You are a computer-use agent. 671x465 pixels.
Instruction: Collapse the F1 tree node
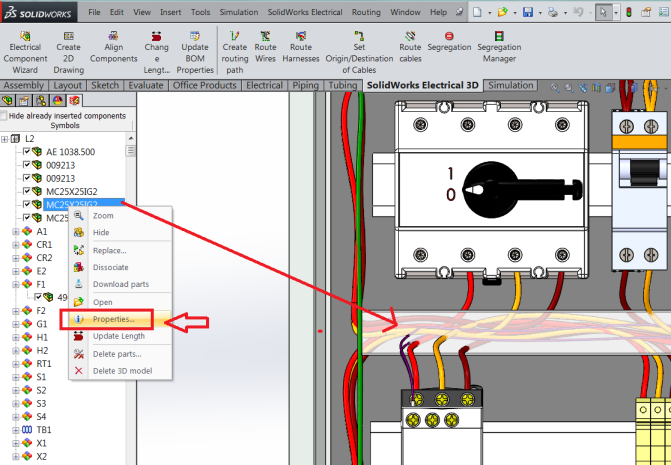[16, 284]
